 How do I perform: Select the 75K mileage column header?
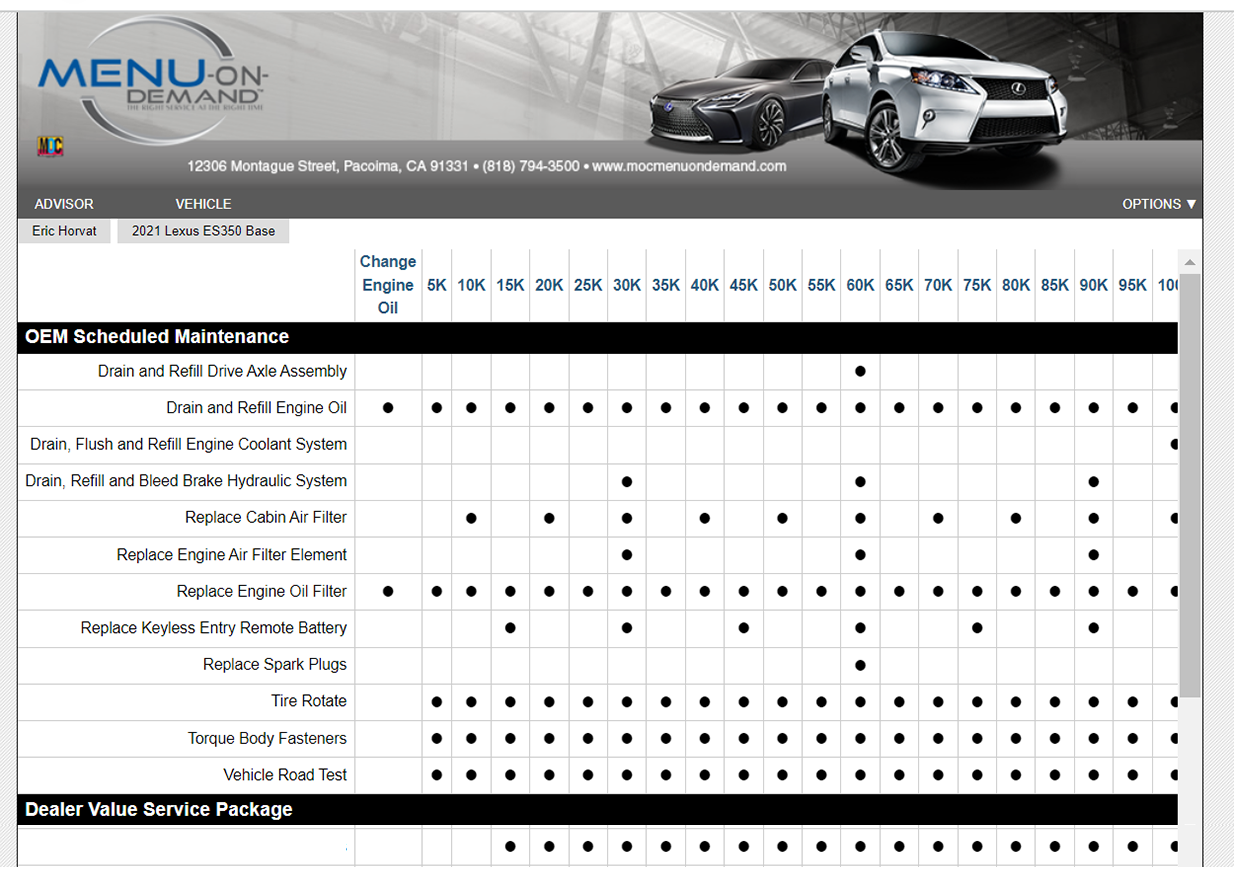977,285
